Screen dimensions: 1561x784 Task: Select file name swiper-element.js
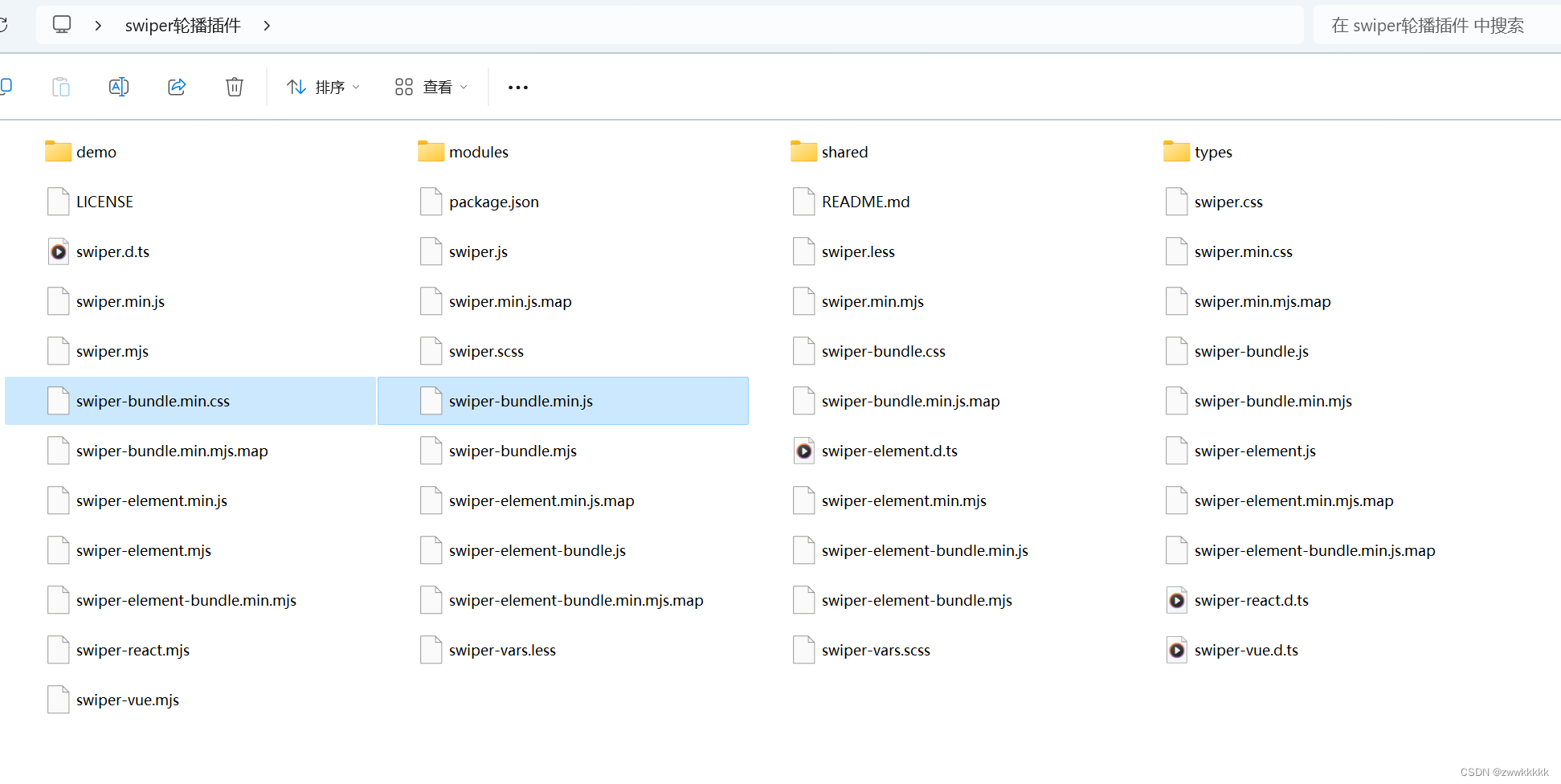[1255, 451]
